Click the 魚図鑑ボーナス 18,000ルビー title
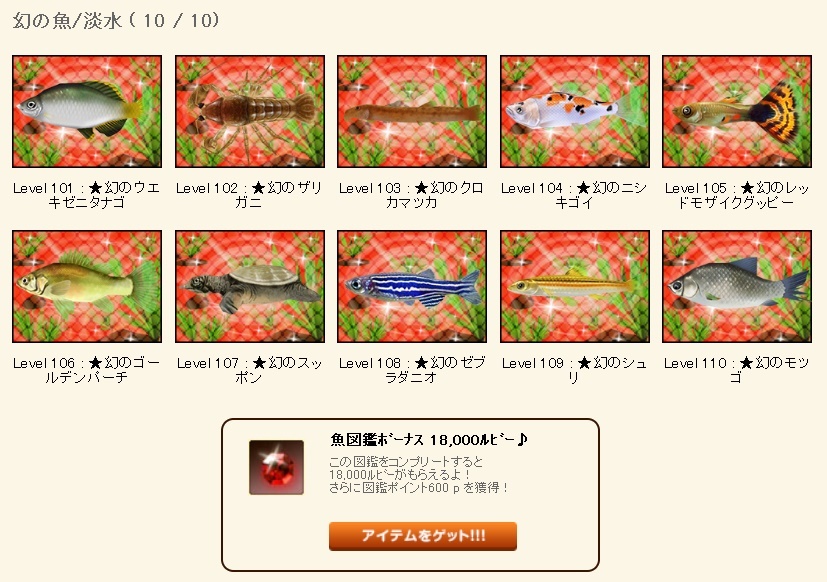 429,440
